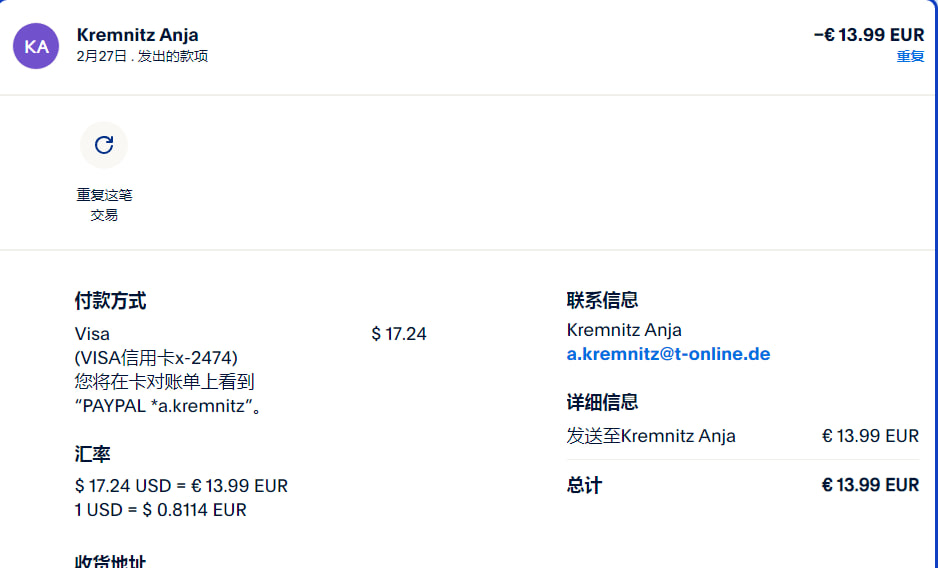Viewport: 938px width, 568px height.
Task: Click the $ 17.24 charged amount
Action: (398, 334)
